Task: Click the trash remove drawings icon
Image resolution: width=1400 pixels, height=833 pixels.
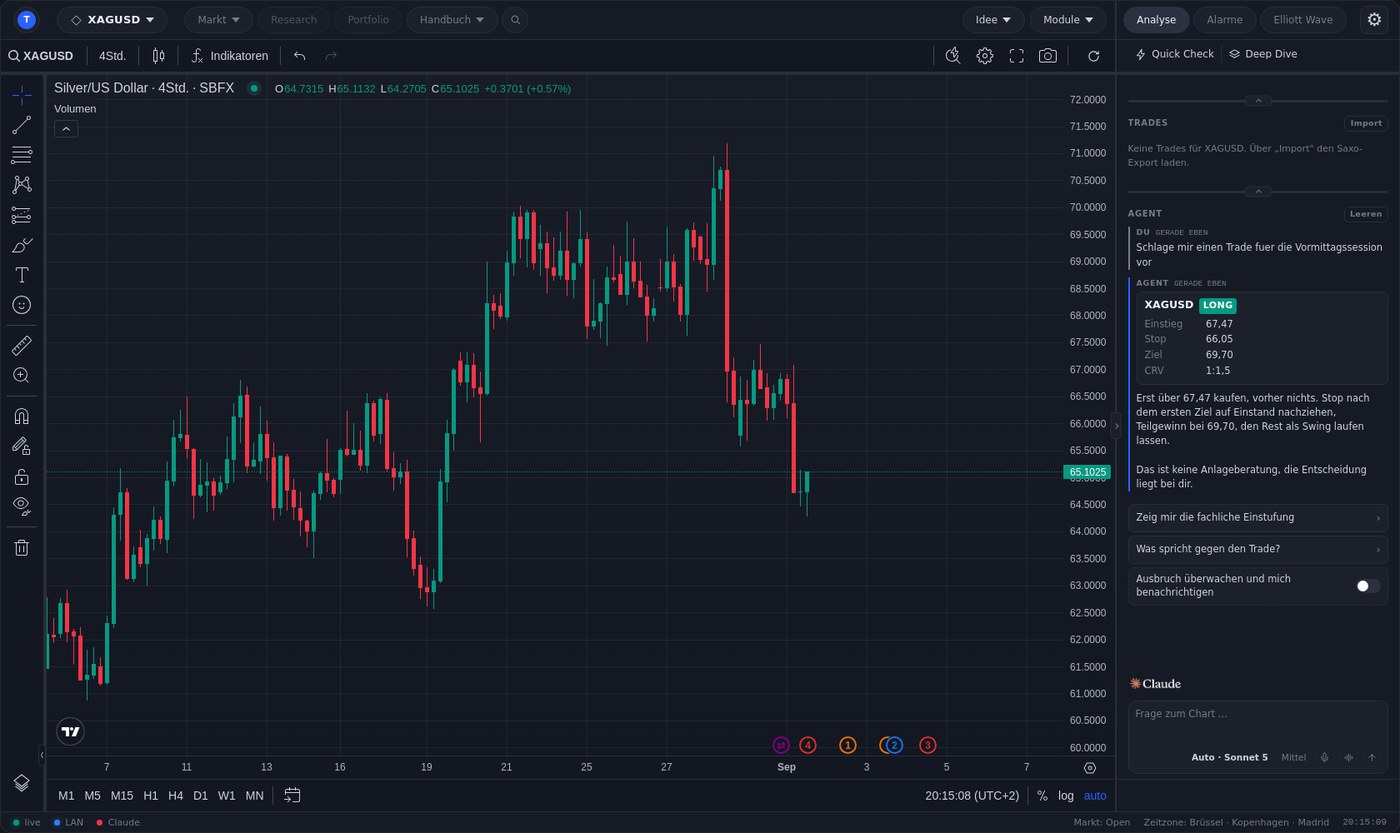Action: point(21,547)
